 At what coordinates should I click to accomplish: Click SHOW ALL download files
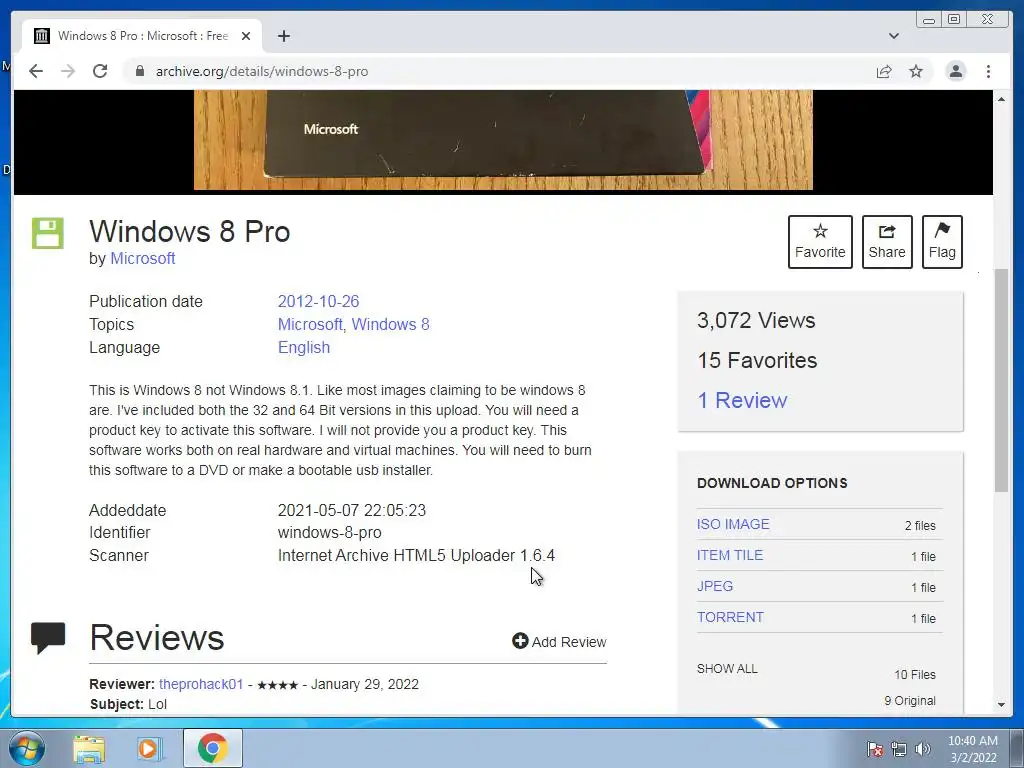(x=727, y=669)
